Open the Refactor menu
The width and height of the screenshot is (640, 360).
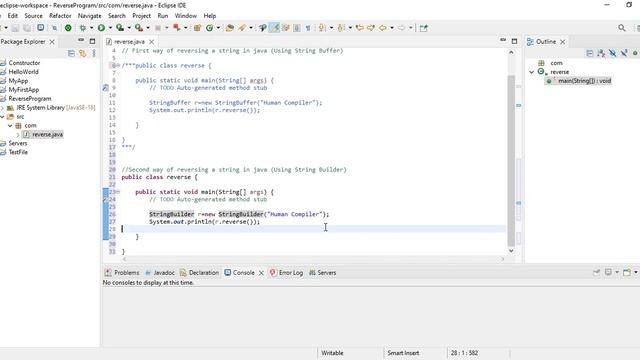tap(60, 16)
